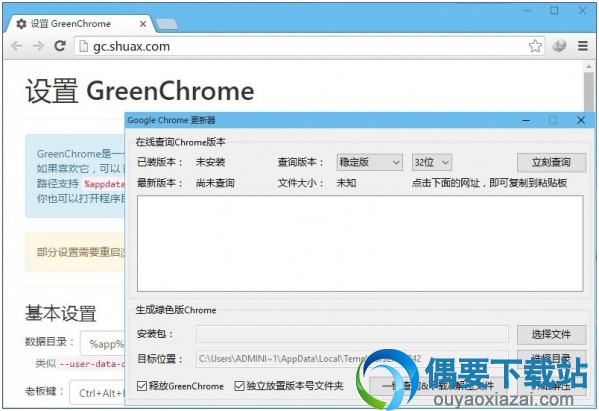Click the 未安装 installed version text
Viewport: 599px width, 411px height.
tap(210, 162)
